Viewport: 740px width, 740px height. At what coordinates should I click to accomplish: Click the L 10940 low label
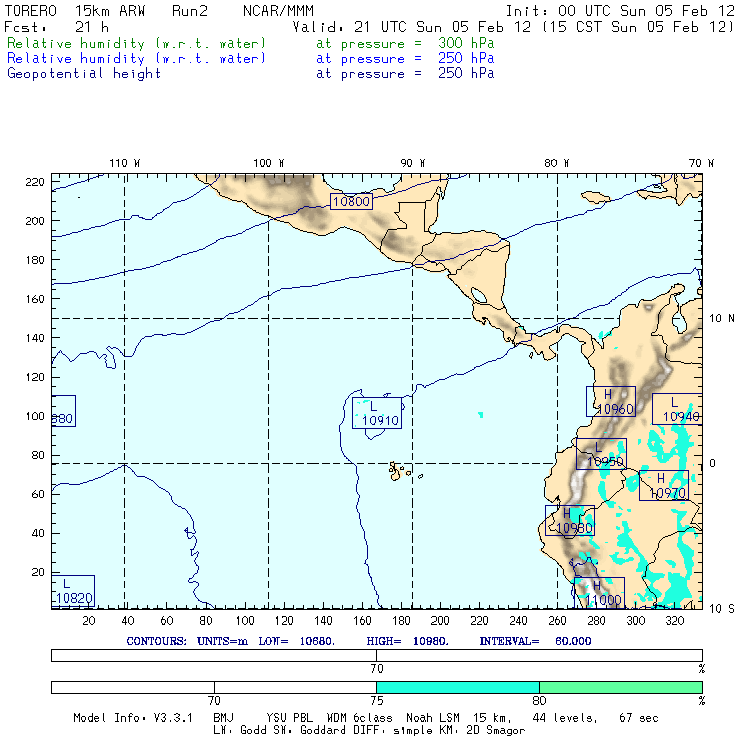tap(677, 409)
